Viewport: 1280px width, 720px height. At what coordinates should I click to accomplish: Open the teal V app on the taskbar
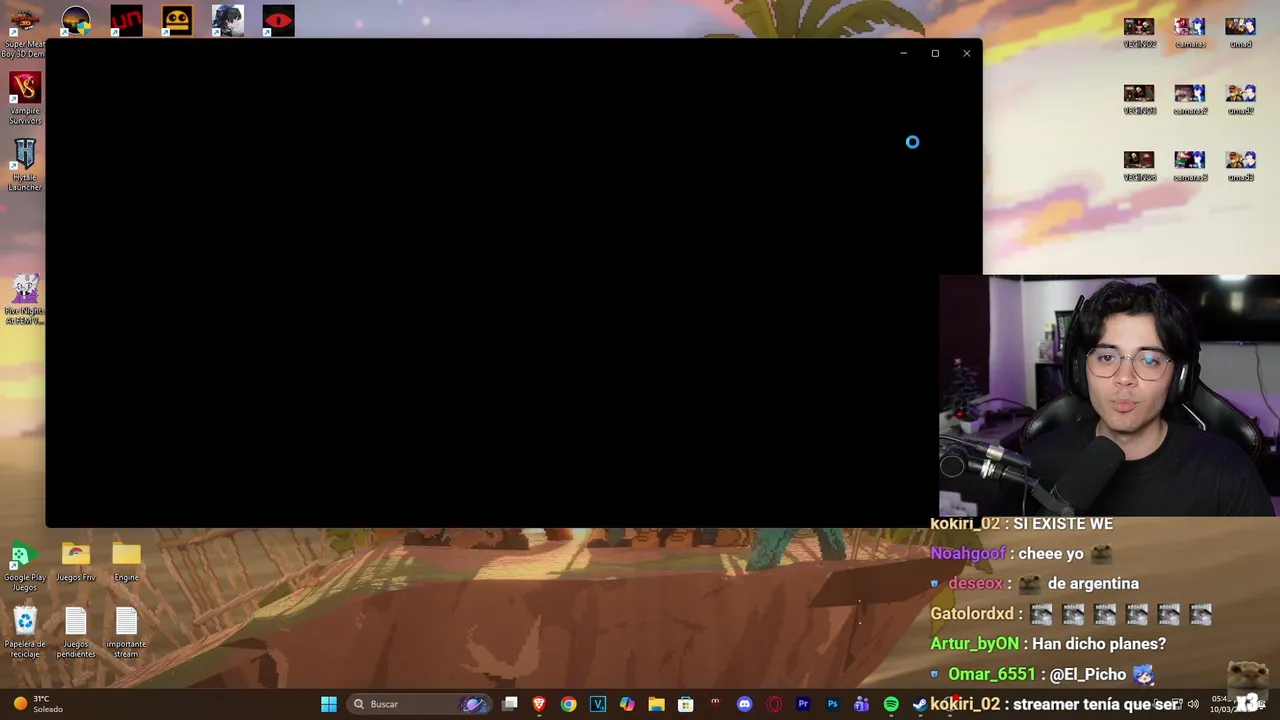(598, 704)
